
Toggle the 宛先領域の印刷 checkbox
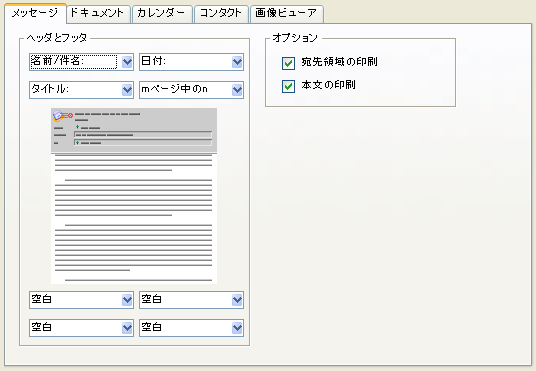(x=288, y=63)
